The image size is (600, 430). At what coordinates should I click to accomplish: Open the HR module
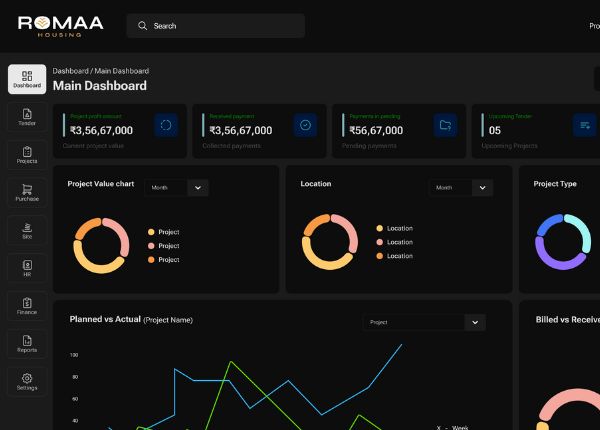pyautogui.click(x=27, y=267)
